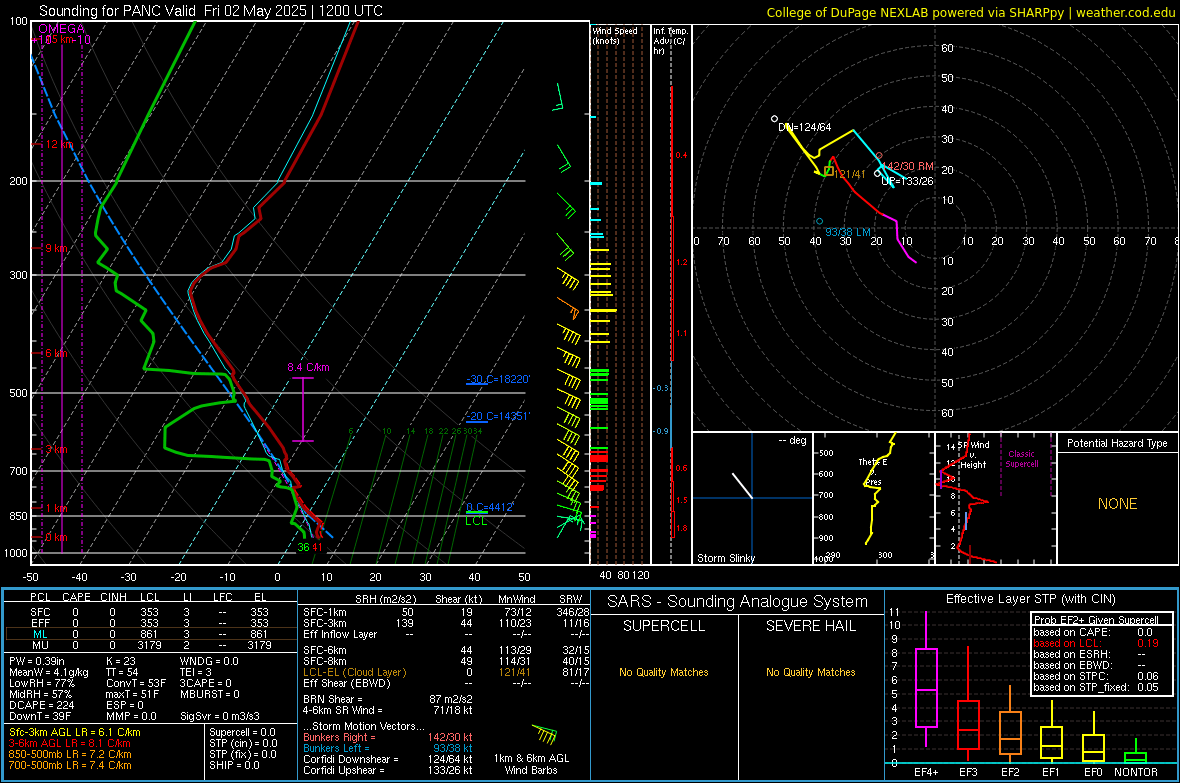Screen dimensions: 1180x783
Task: Click the 'LowRH = 77%' value
Action: point(41,684)
